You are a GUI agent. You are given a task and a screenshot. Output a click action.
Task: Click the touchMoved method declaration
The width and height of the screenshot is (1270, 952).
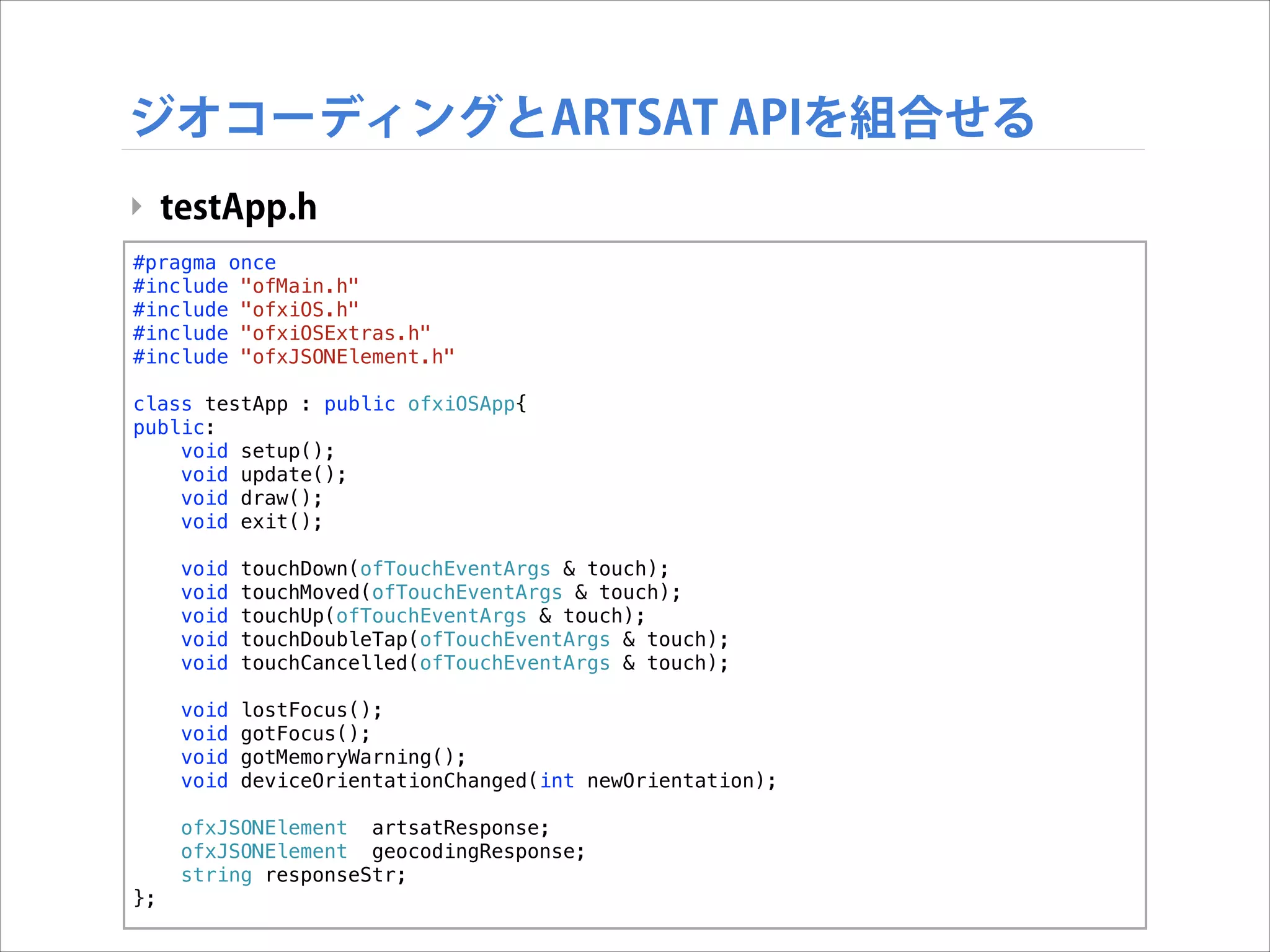[x=431, y=593]
